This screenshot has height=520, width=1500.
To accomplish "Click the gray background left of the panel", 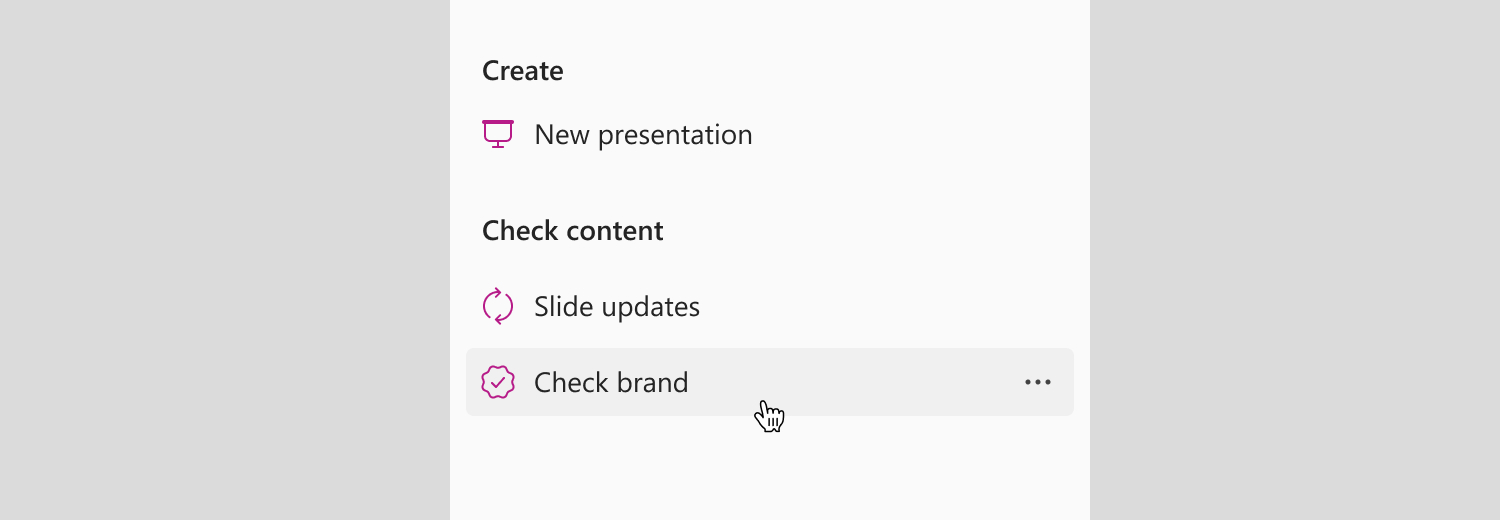I will pyautogui.click(x=225, y=260).
